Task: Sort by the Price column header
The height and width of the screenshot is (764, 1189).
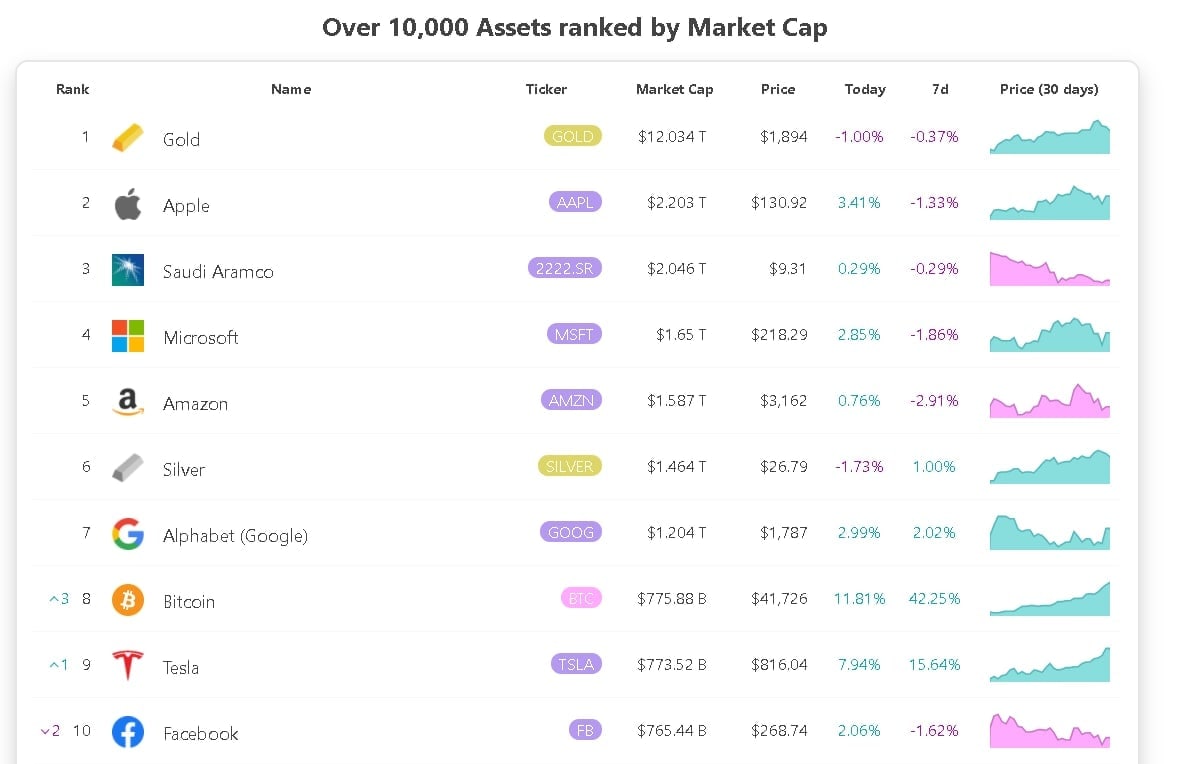Action: (x=777, y=89)
